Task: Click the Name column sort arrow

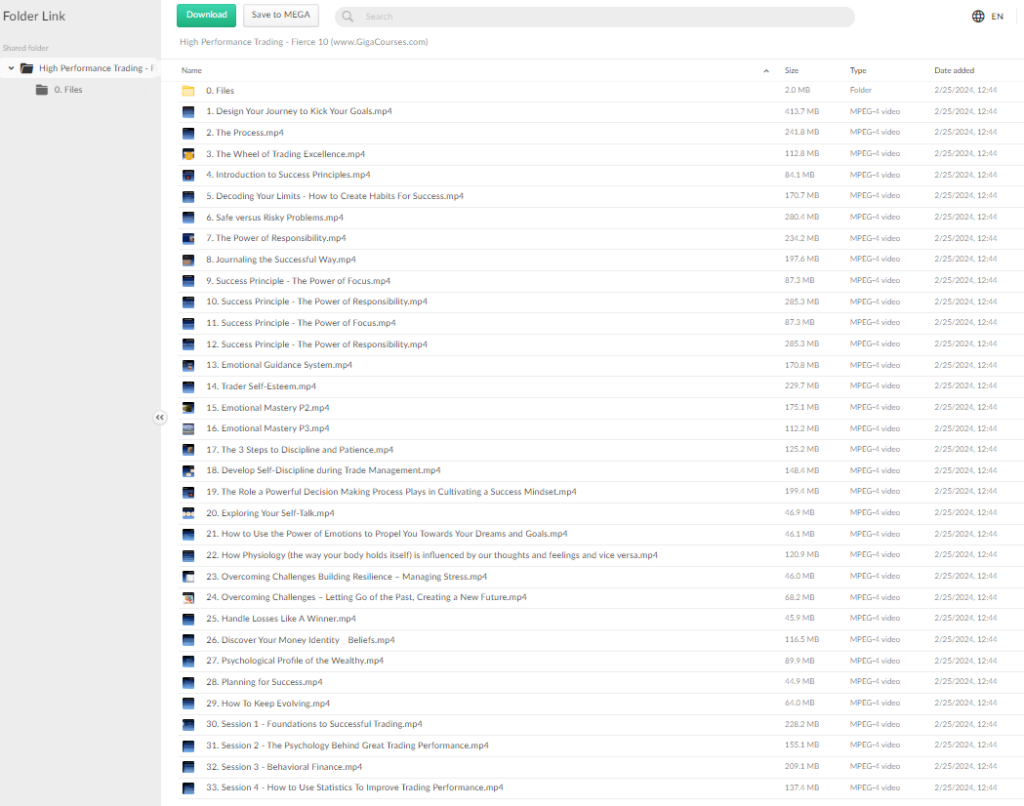Action: [x=766, y=71]
